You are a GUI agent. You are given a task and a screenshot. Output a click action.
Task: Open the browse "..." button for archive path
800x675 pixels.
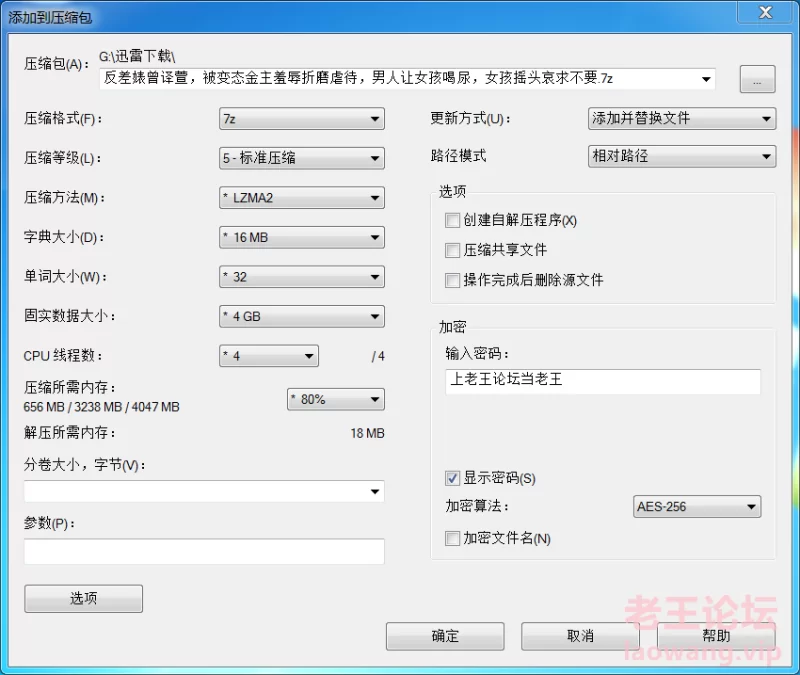pyautogui.click(x=757, y=79)
